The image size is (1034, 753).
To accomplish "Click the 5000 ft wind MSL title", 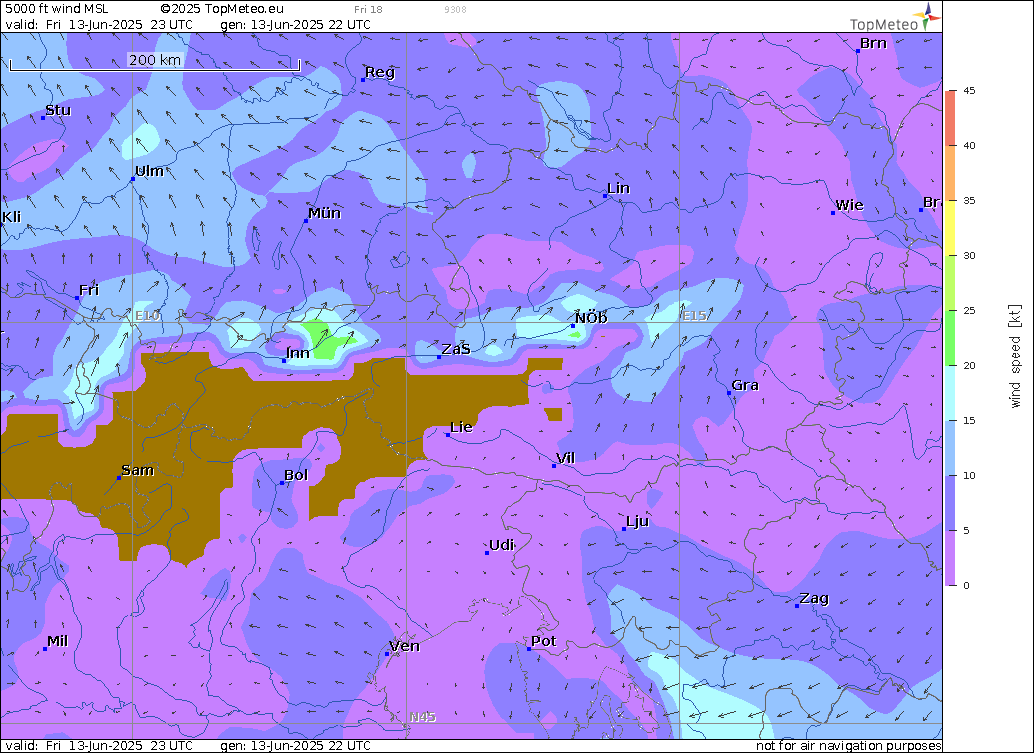I will pos(57,9).
